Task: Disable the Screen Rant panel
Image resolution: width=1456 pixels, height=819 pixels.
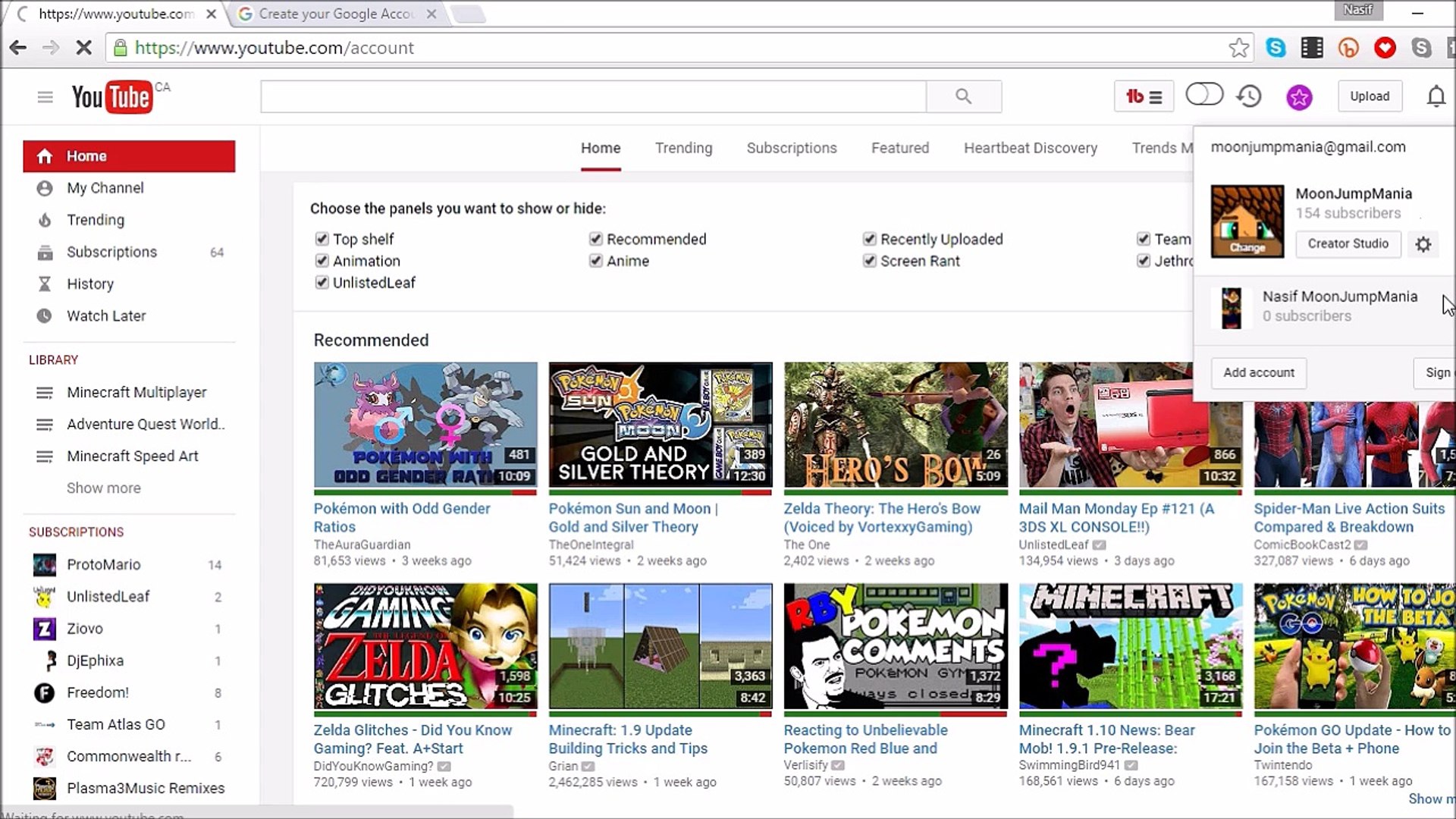Action: [870, 260]
